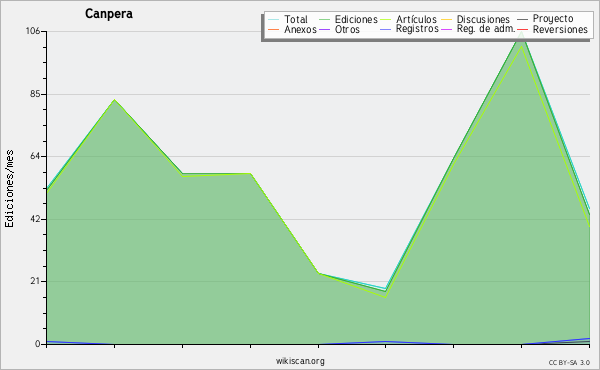Screen dimensions: 600x370
Task: Click the CC BY-SA 3.0 license text
Action: point(569,363)
